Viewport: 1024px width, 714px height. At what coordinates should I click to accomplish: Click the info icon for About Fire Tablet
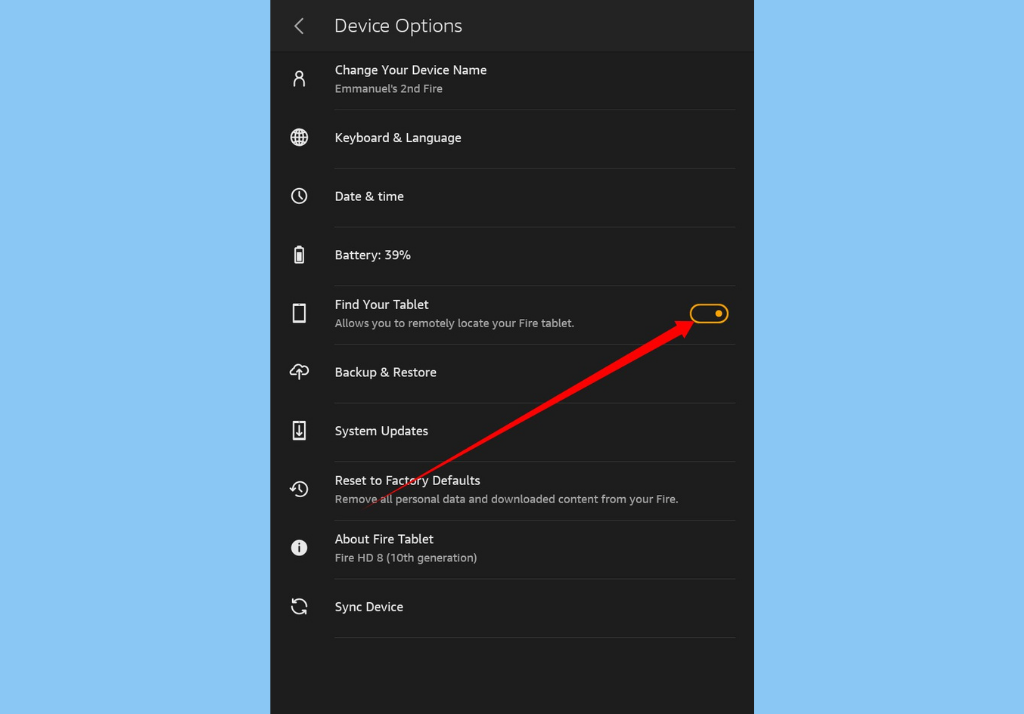point(299,547)
